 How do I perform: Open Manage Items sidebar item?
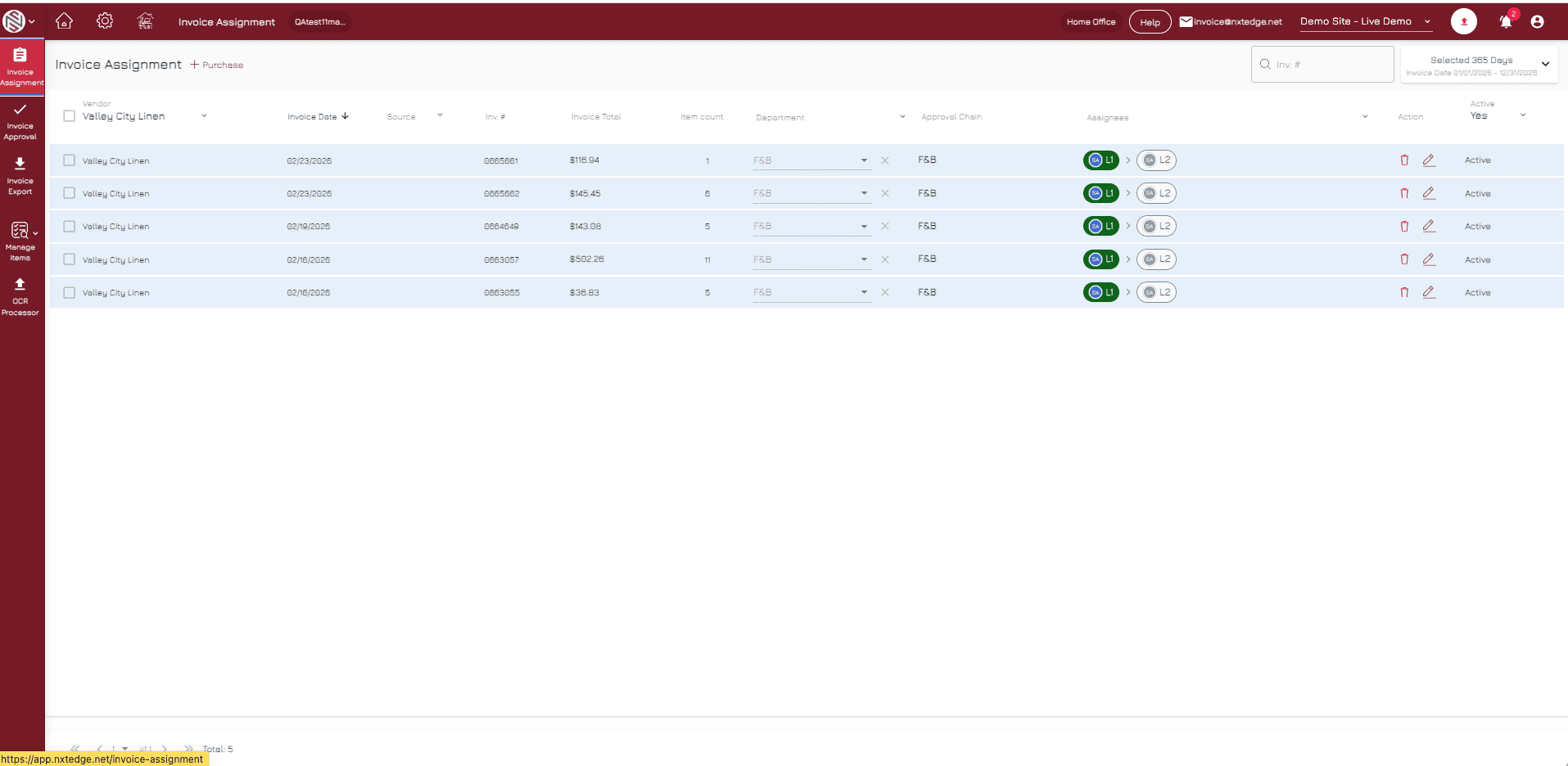pyautogui.click(x=20, y=241)
